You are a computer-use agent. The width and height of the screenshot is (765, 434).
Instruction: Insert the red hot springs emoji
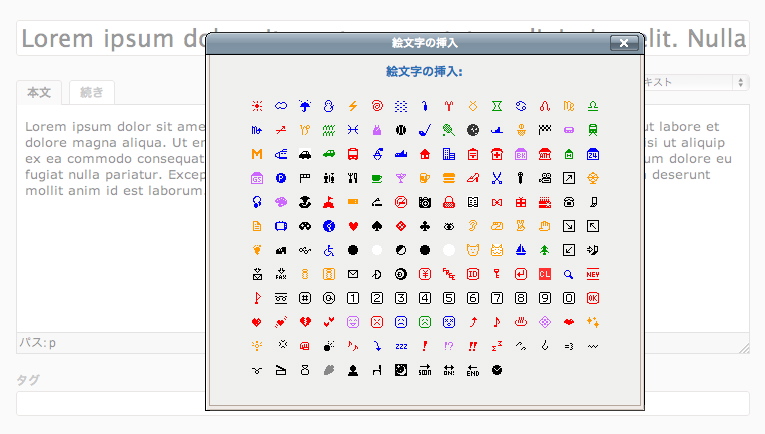tap(521, 322)
